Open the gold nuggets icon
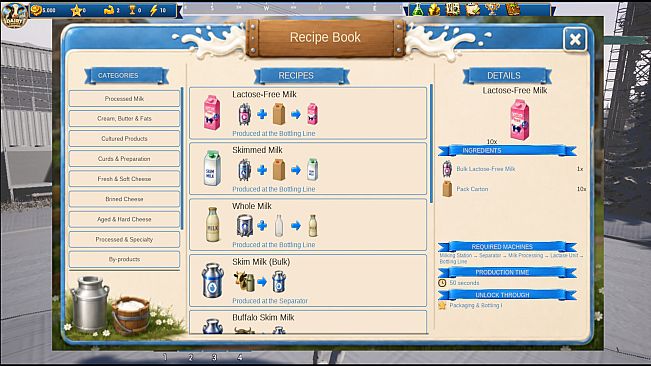The height and width of the screenshot is (366, 651). click(434, 10)
